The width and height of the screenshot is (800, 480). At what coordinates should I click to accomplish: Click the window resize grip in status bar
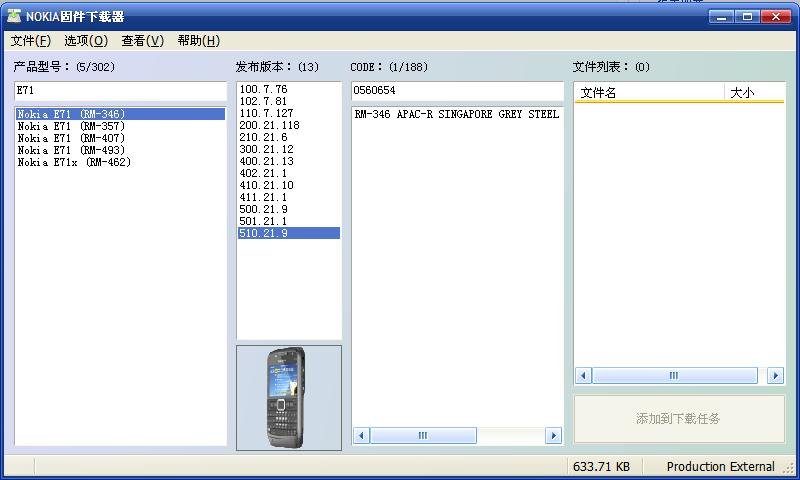click(791, 468)
